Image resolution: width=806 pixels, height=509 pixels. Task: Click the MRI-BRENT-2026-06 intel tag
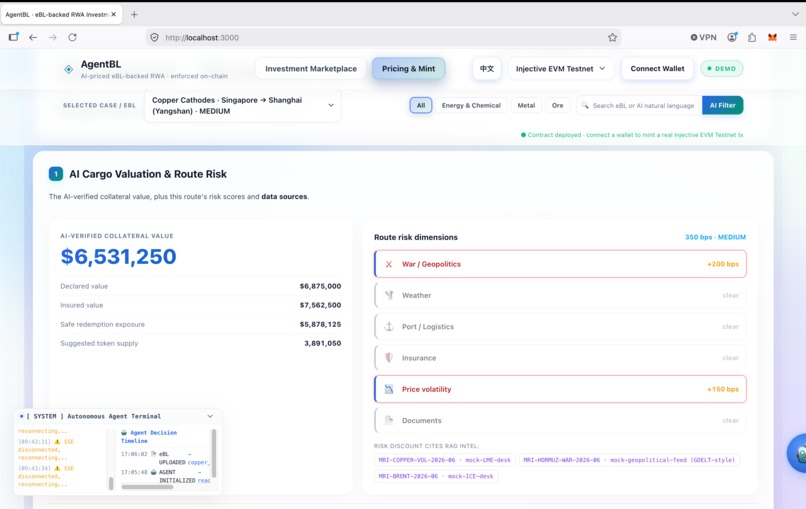click(436, 476)
